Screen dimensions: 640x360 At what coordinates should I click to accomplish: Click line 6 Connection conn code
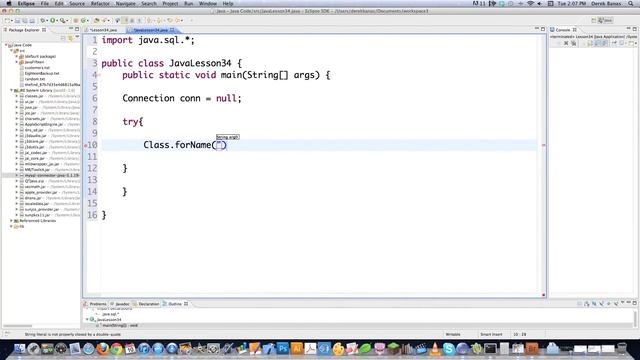pyautogui.click(x=182, y=98)
